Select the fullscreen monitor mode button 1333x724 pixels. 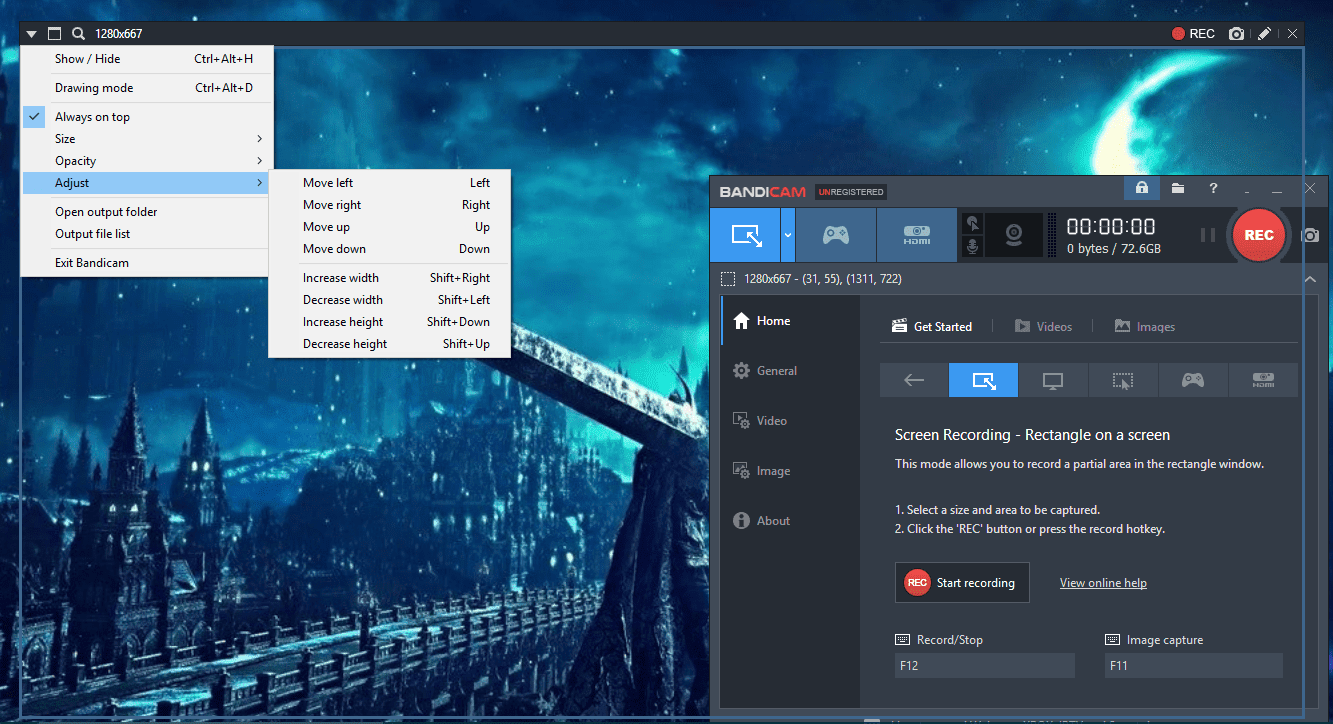click(1053, 380)
